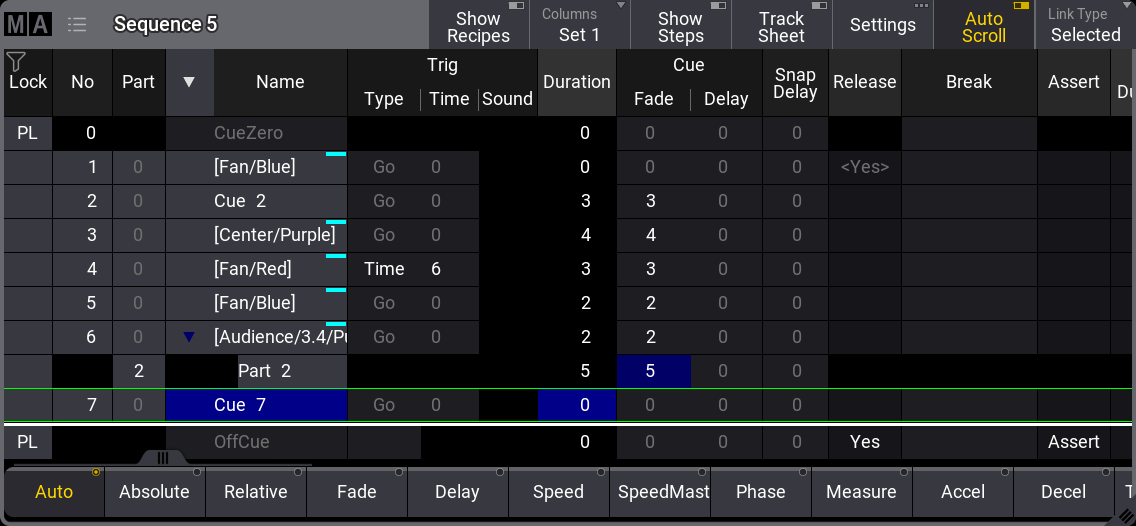Toggle Show Steps
Screen dimensions: 1136x526
click(x=680, y=26)
